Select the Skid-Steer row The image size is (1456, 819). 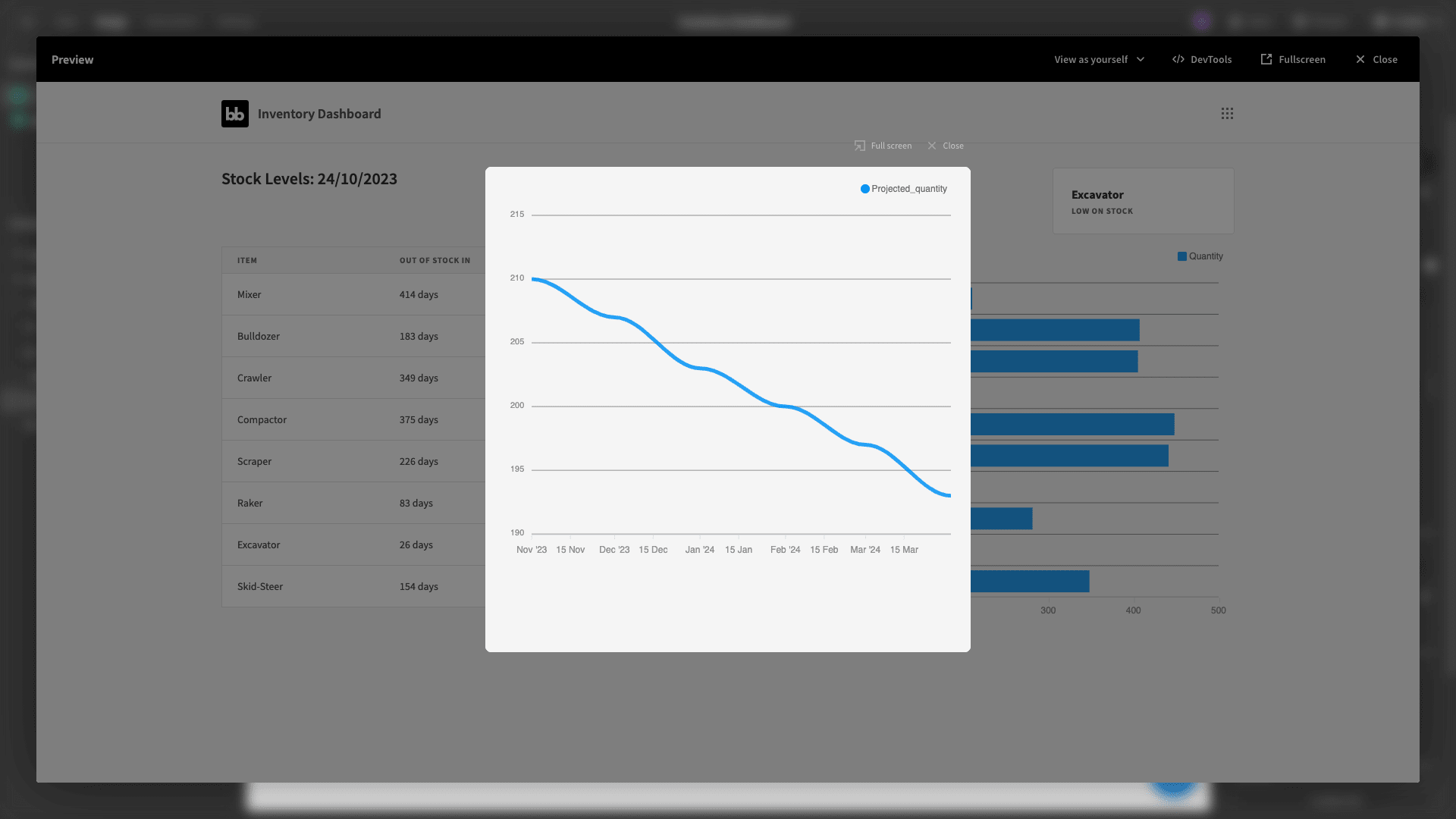tap(353, 586)
